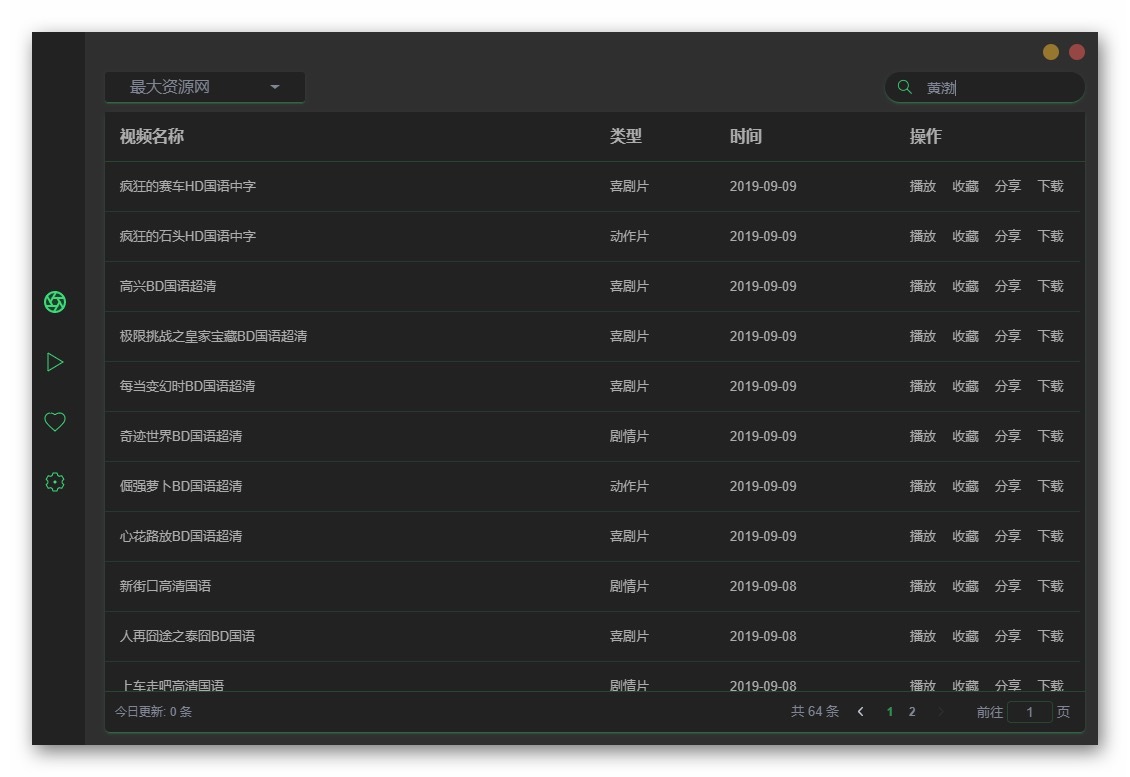Viewport: 1130px width, 777px height.
Task: Share 人再囧途之泰囧BD国语
Action: [x=1007, y=636]
